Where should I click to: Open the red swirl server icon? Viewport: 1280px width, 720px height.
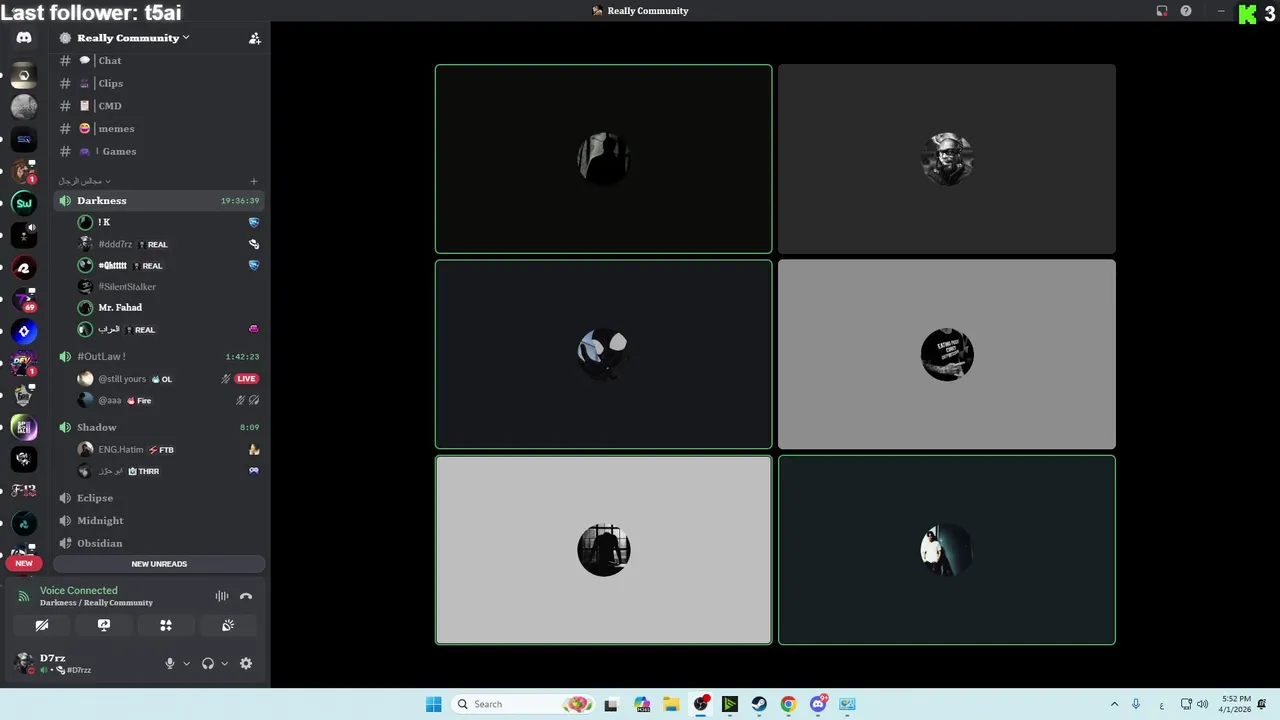pos(24,267)
